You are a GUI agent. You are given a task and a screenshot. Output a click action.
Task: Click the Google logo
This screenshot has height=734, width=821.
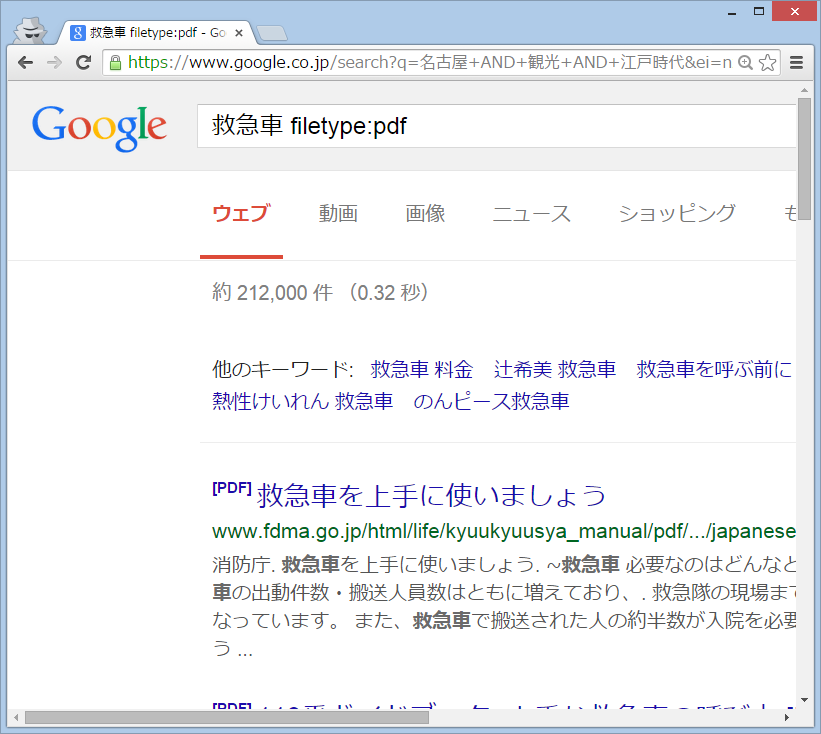click(x=99, y=127)
